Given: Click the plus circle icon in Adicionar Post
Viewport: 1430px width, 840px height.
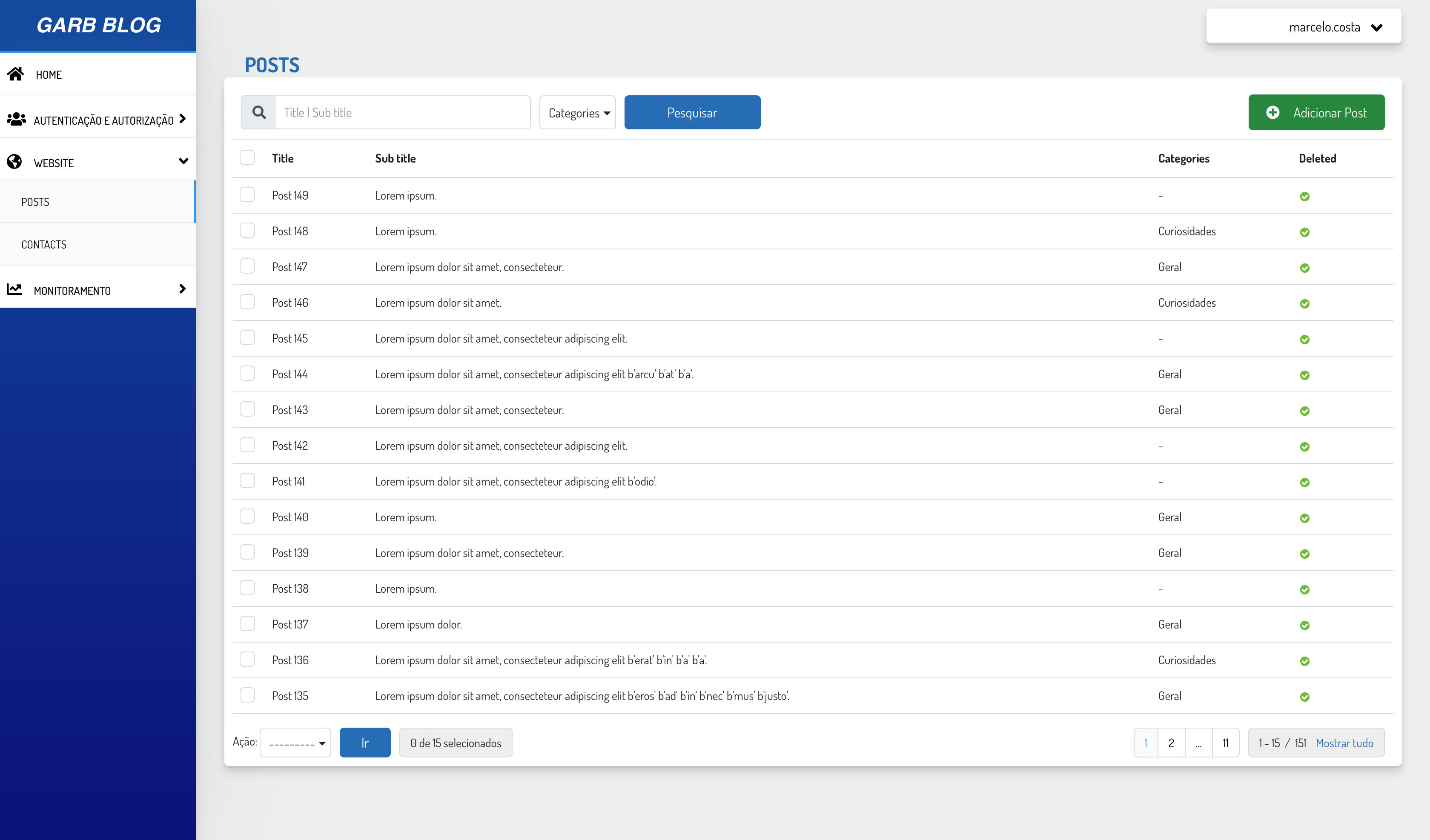Looking at the screenshot, I should [1272, 112].
